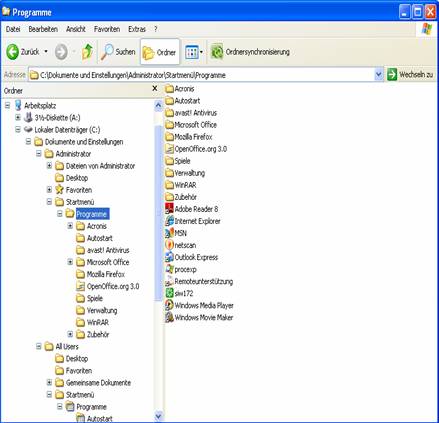439x423 pixels.
Task: Open the address bar dropdown arrow
Action: tap(378, 75)
